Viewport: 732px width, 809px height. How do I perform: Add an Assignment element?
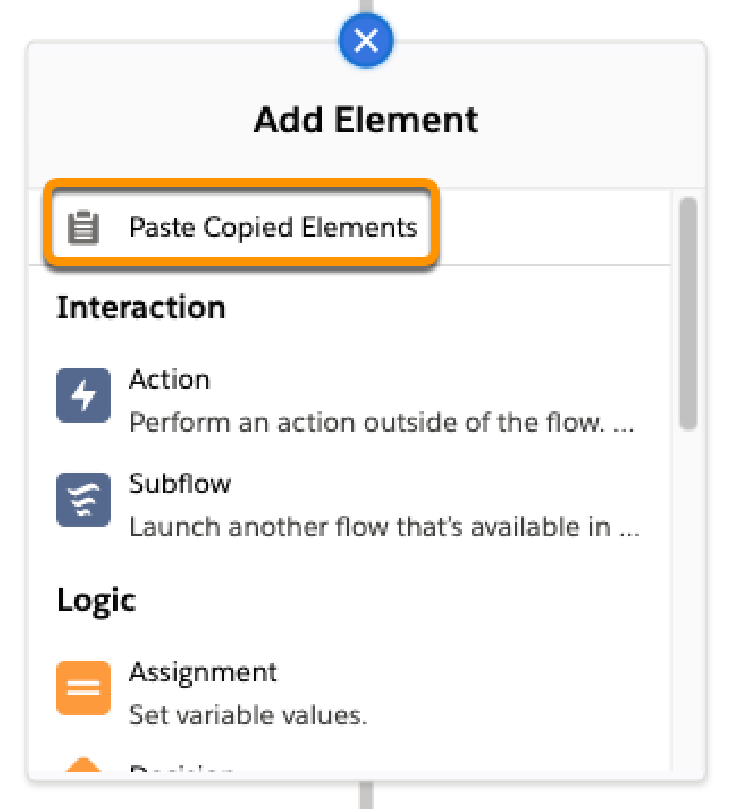203,672
